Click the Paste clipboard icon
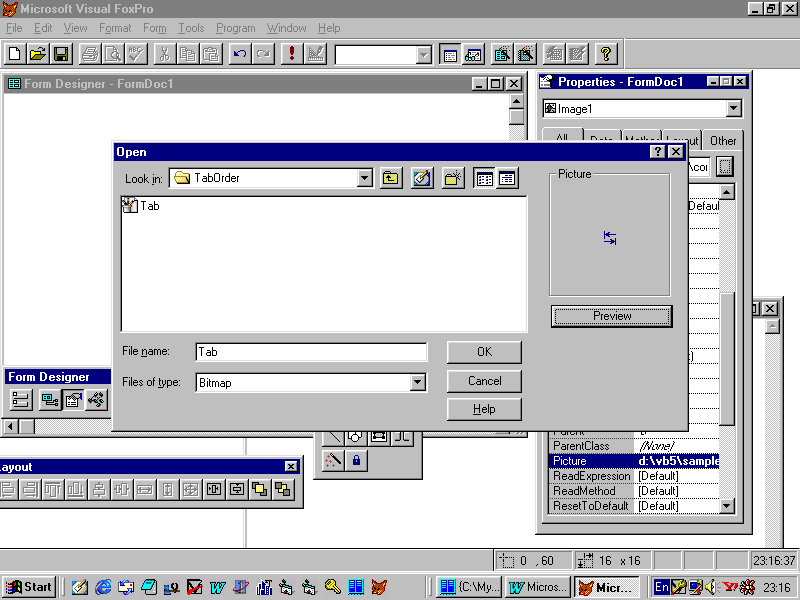800x600 pixels. point(211,54)
